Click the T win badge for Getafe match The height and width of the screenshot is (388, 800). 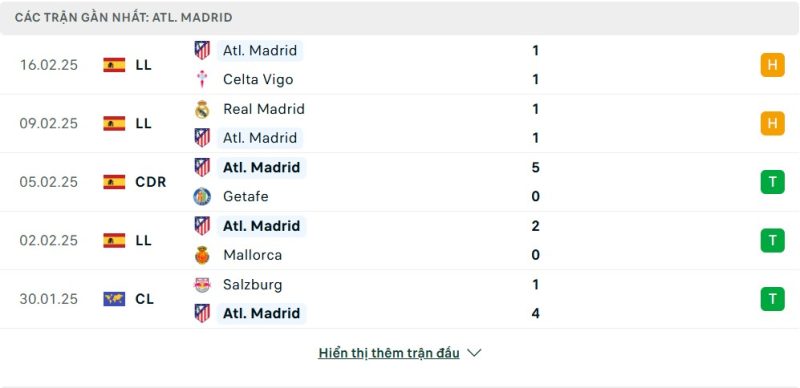point(772,182)
